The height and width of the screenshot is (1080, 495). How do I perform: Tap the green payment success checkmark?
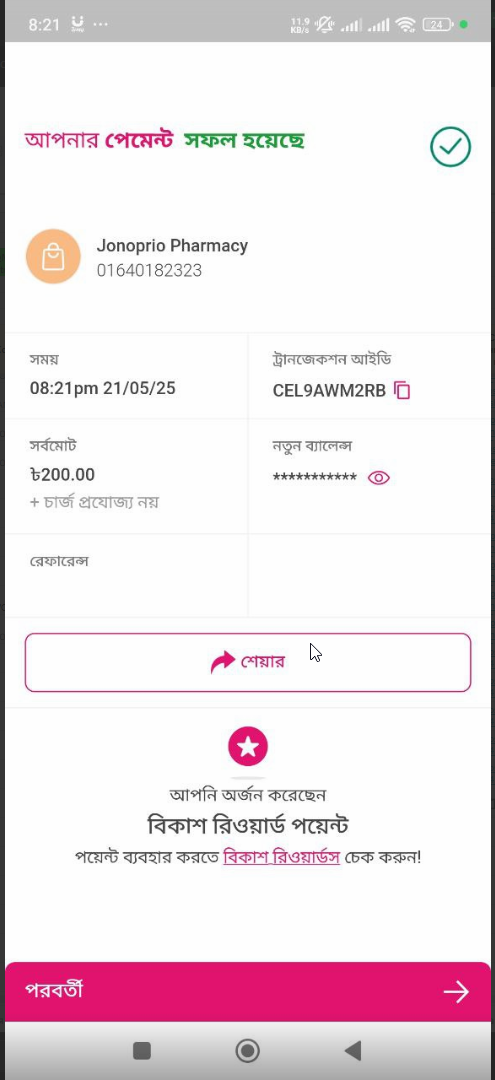[450, 147]
